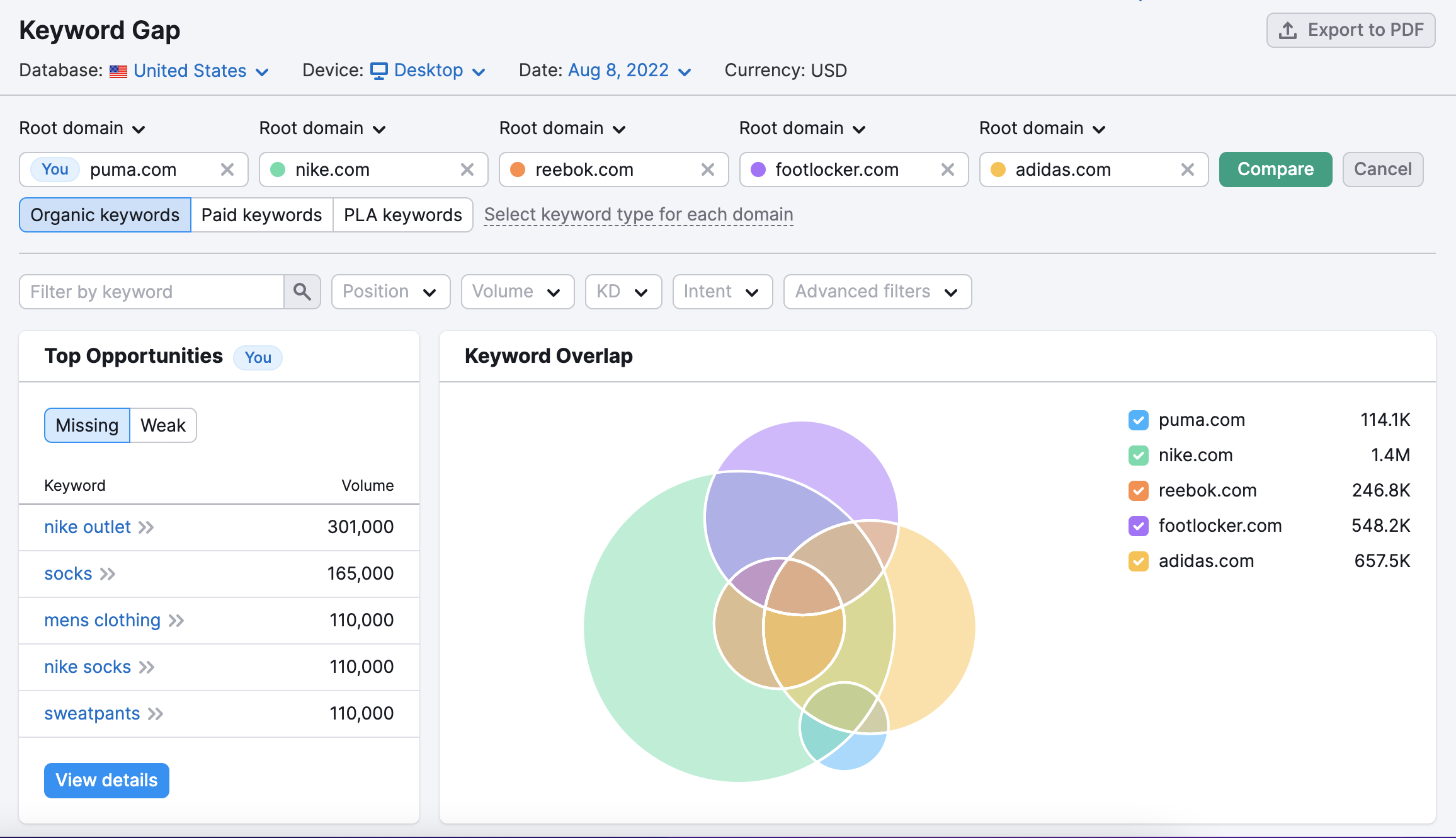Open Root domain dropdown above adidas.com

[1042, 129]
